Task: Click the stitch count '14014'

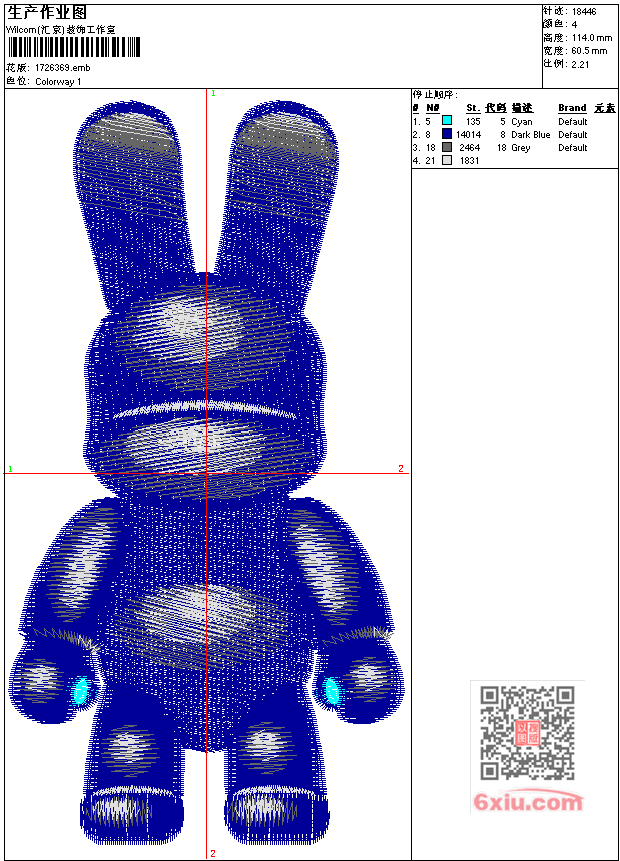Action: tap(468, 135)
